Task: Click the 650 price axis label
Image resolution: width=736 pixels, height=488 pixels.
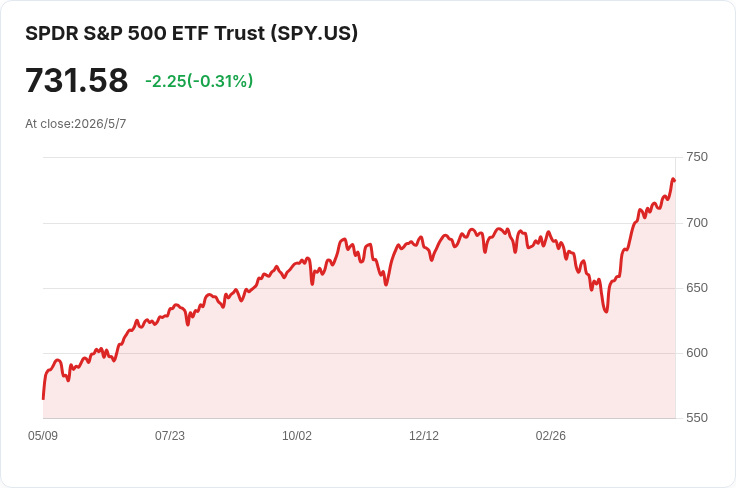Action: (x=697, y=288)
